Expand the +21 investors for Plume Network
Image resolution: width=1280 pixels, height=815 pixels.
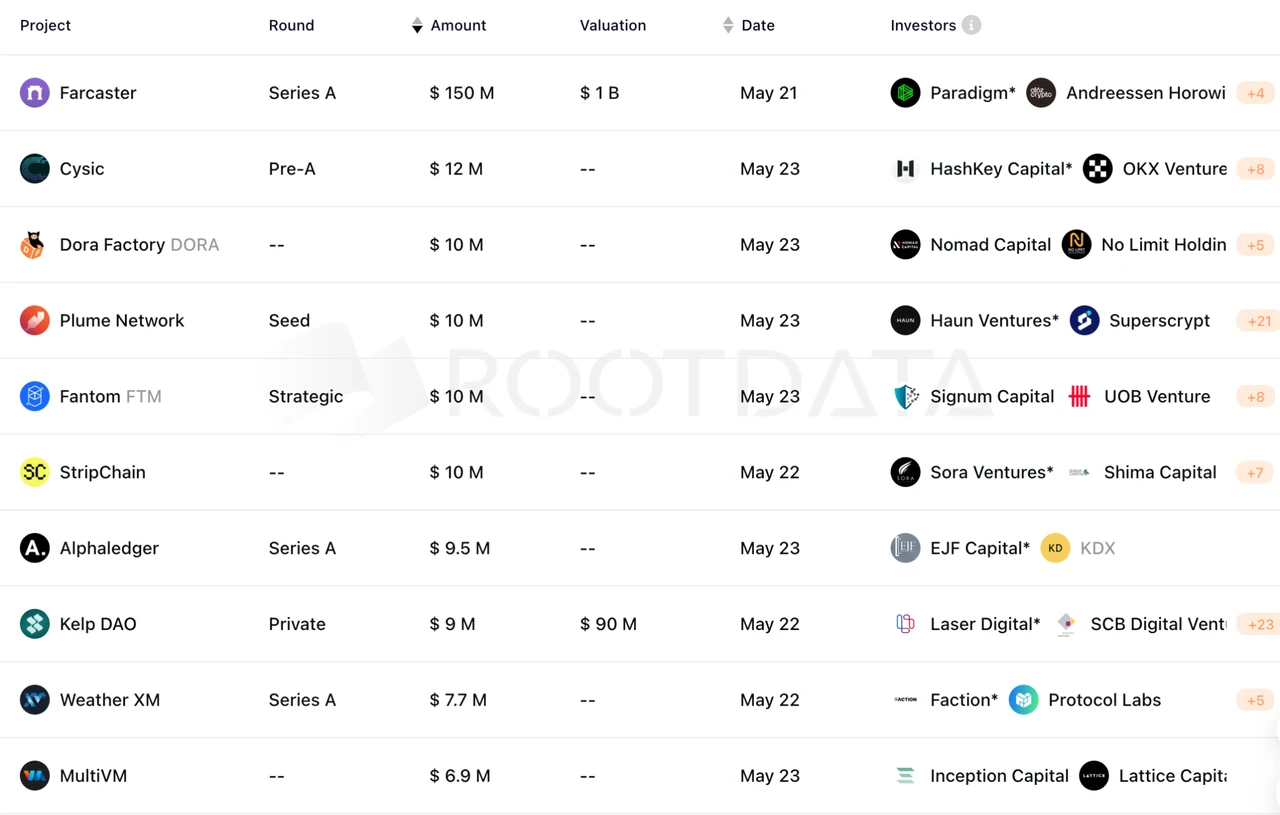[x=1258, y=321]
